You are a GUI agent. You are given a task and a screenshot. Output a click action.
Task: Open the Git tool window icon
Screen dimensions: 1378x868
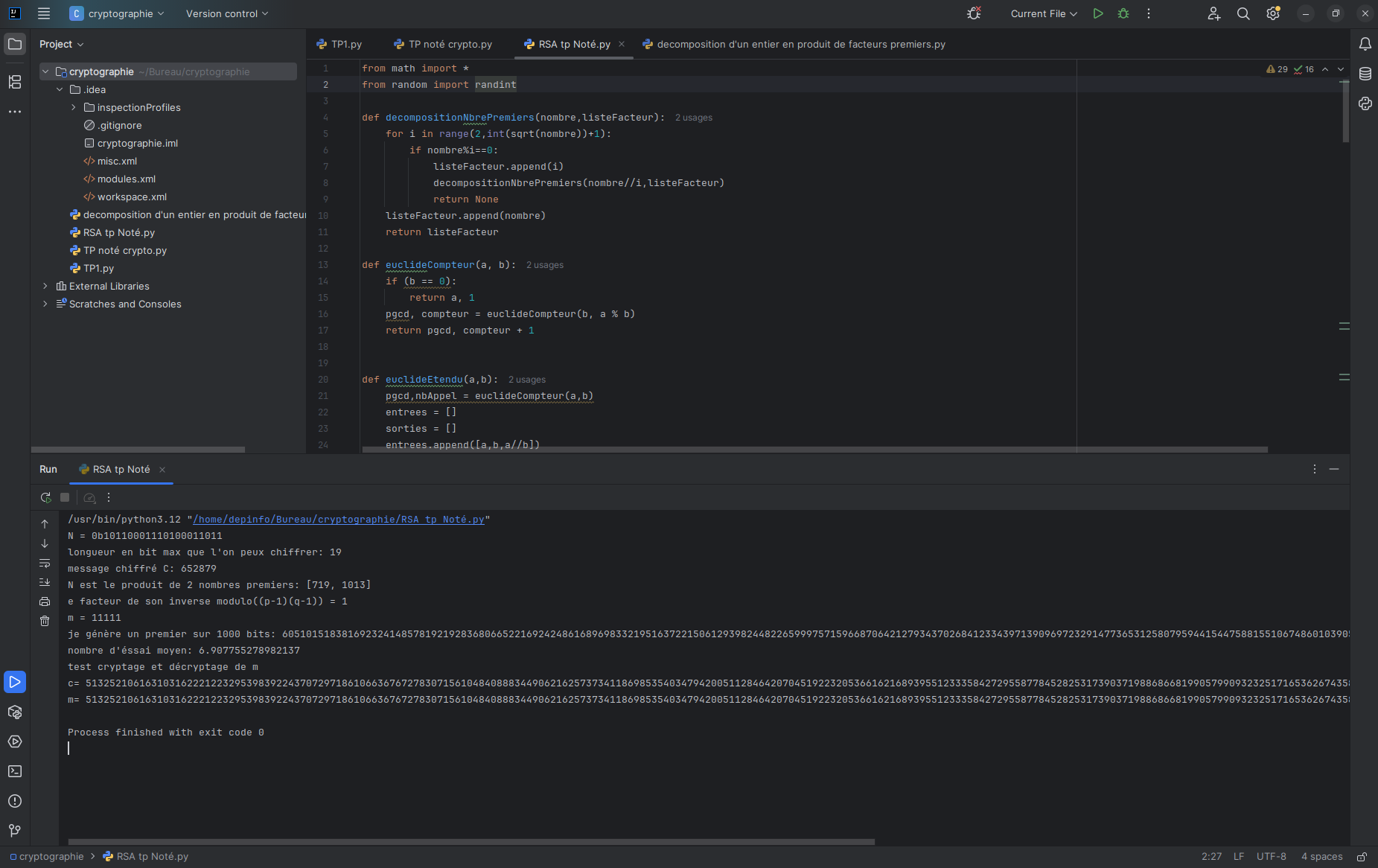pyautogui.click(x=15, y=830)
